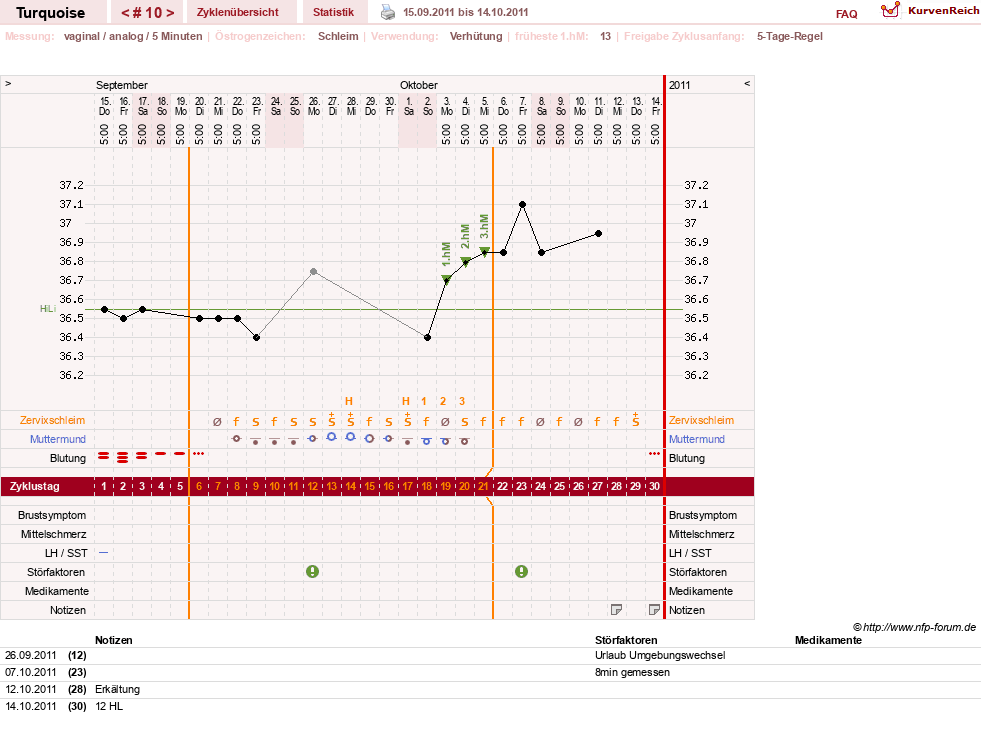Click the printer icon
Image resolution: width=981 pixels, height=739 pixels.
point(388,12)
